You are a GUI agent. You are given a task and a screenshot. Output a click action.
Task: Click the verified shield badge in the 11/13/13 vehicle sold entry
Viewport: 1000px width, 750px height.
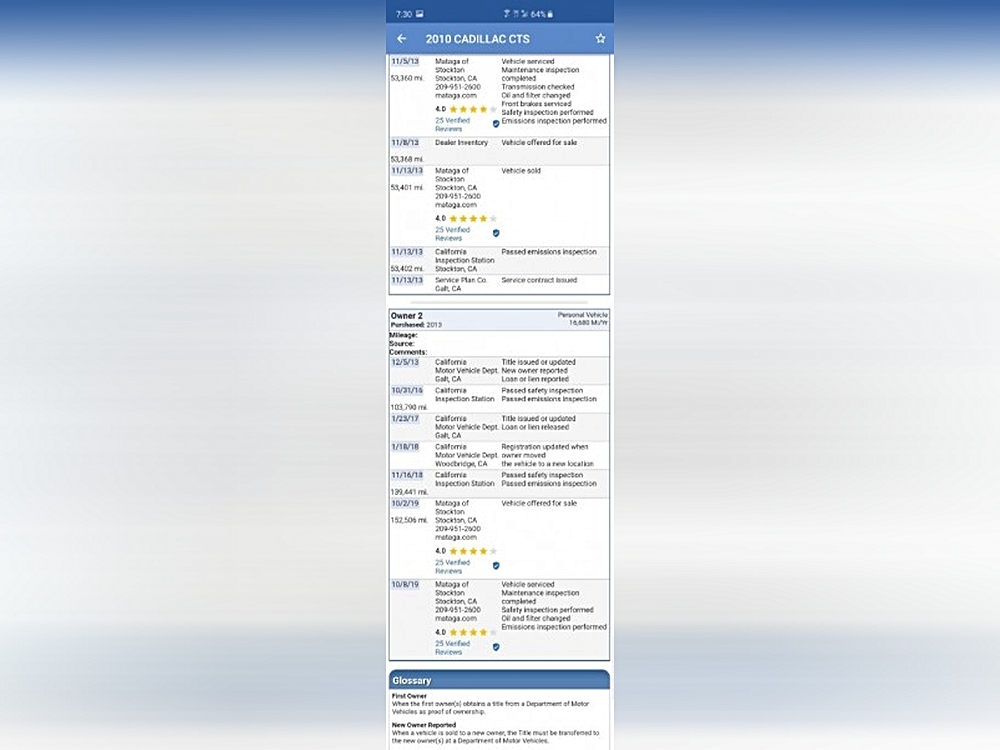(496, 233)
